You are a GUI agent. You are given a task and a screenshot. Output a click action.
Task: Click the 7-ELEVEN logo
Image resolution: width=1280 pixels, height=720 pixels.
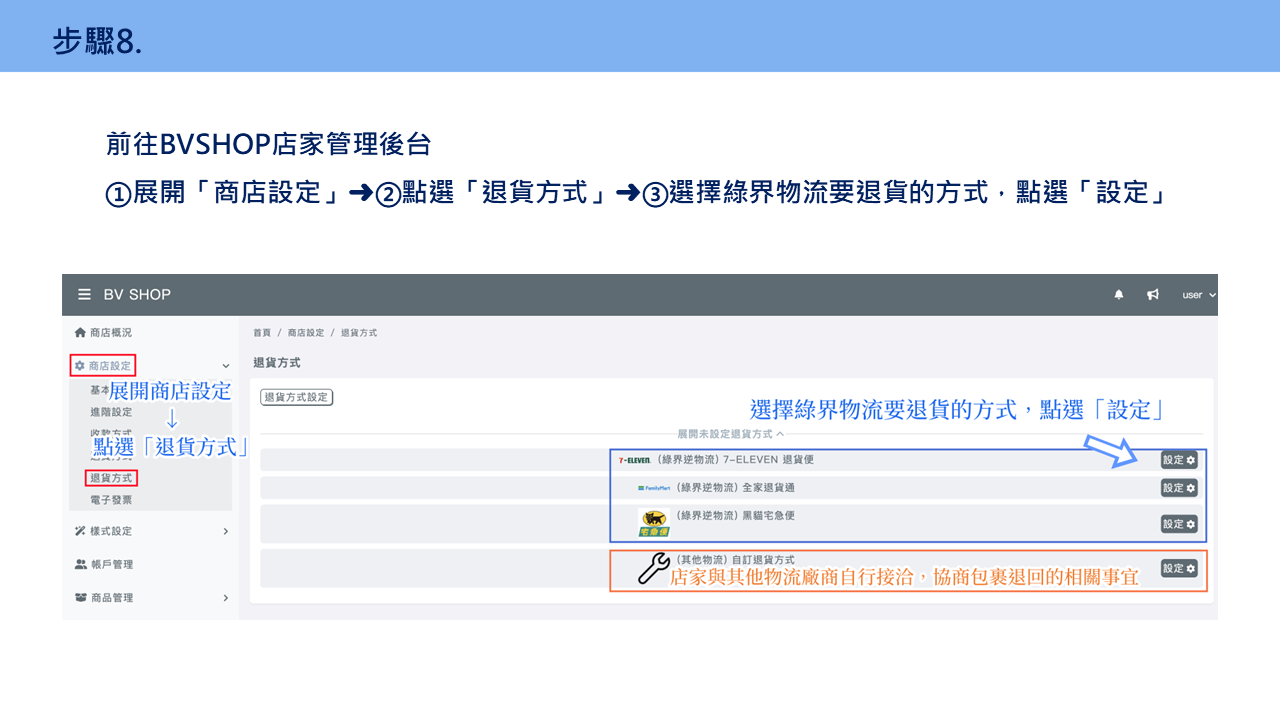(634, 461)
